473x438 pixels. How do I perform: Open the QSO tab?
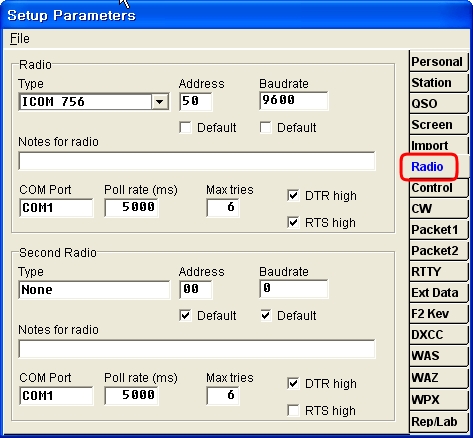pos(438,103)
